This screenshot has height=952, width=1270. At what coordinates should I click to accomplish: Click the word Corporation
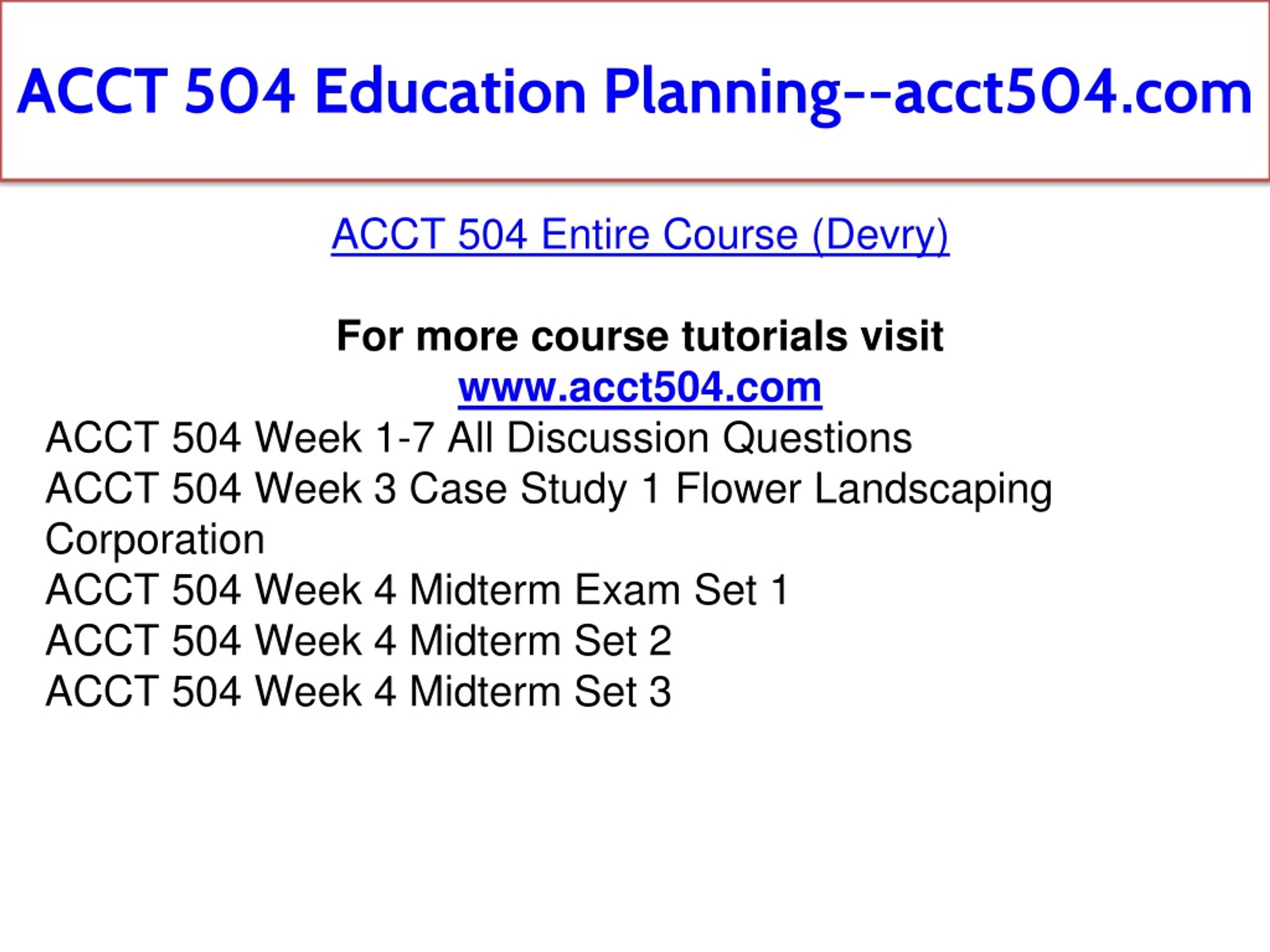[155, 540]
